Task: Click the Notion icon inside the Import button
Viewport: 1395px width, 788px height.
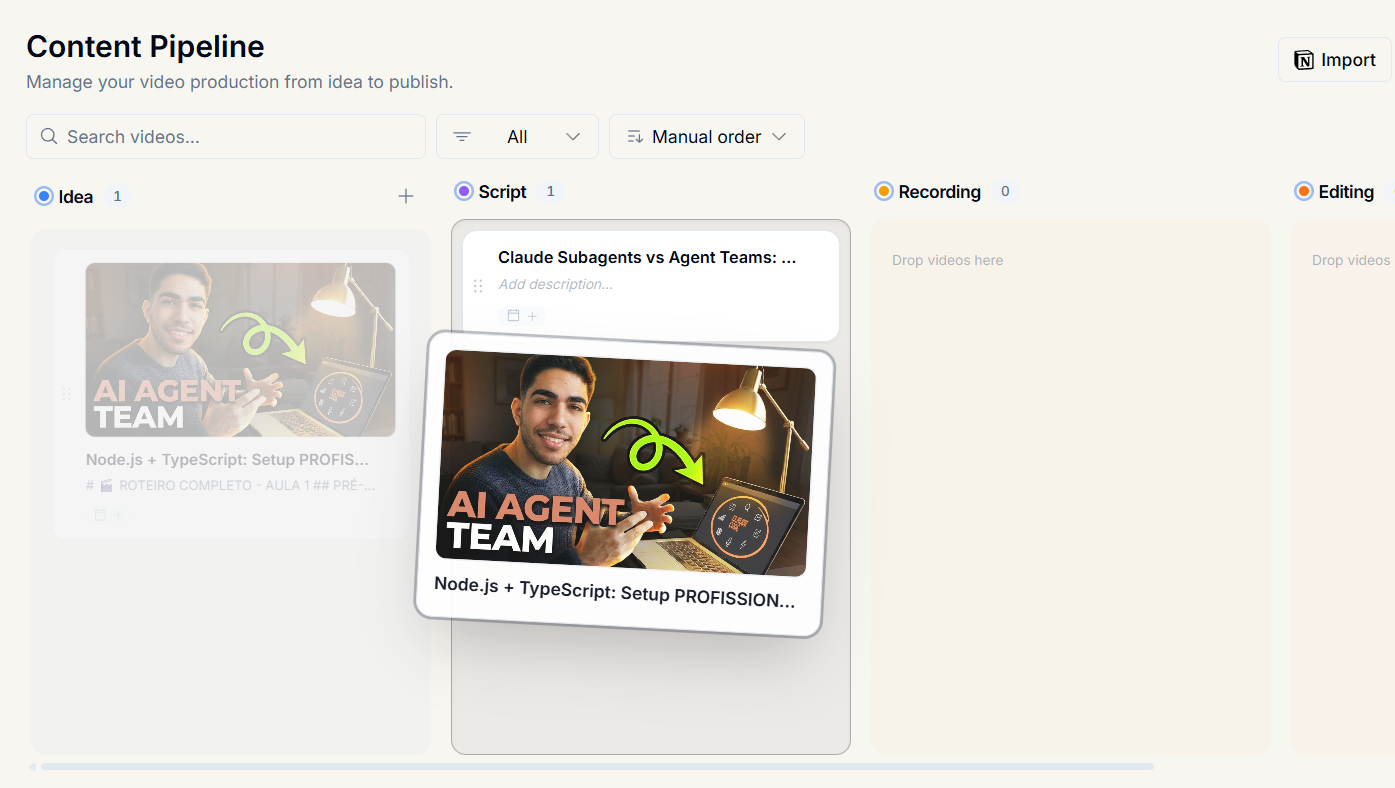Action: pos(1305,60)
